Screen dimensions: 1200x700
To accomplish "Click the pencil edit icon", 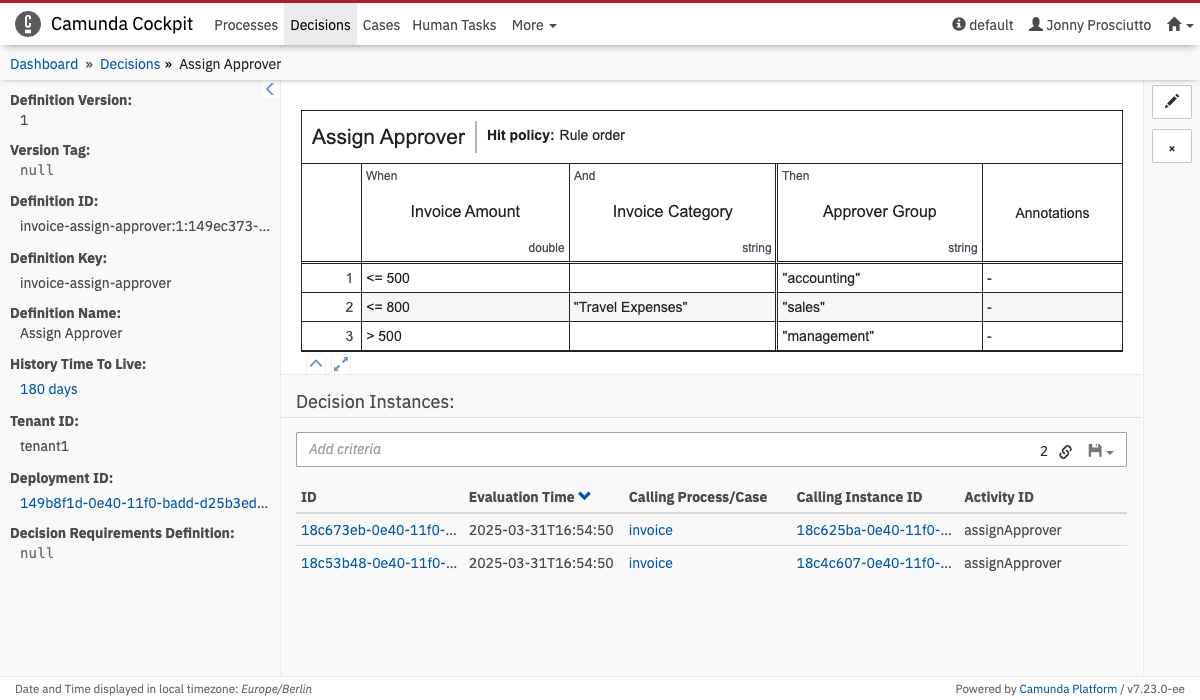I will (x=1172, y=101).
